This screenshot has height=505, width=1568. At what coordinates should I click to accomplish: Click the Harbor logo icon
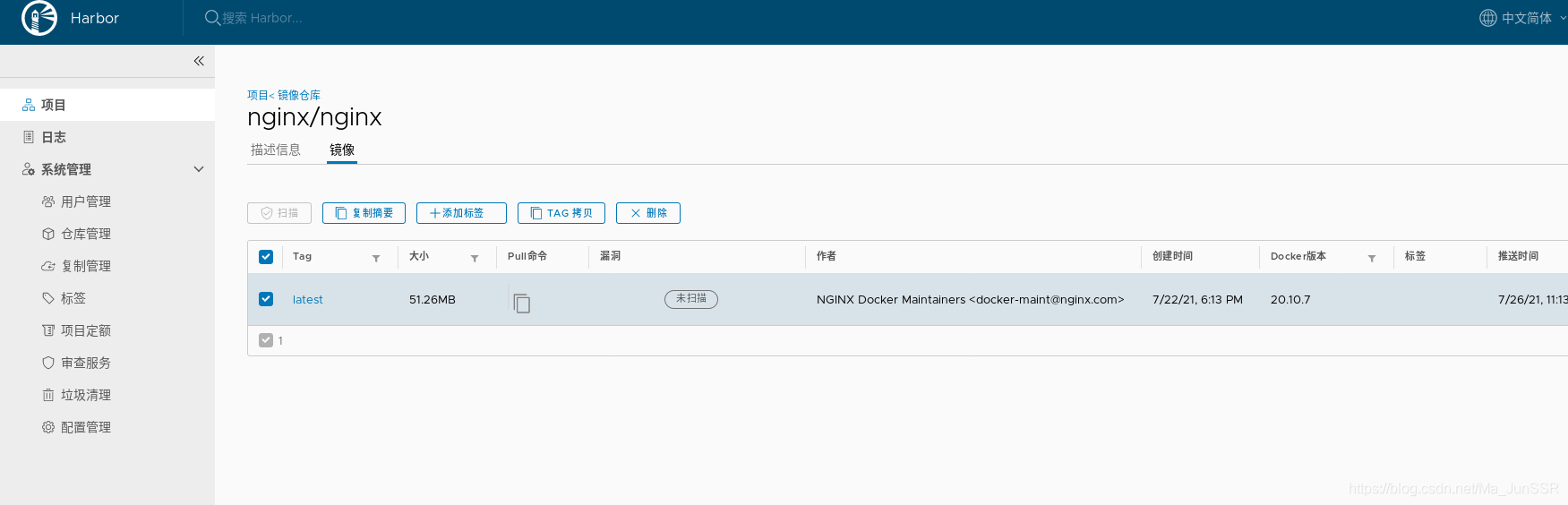coord(39,18)
